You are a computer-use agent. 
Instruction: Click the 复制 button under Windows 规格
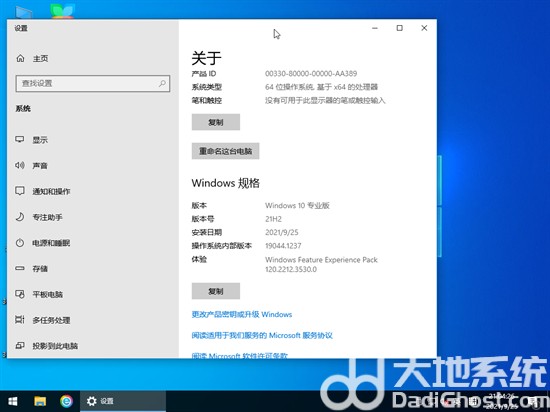[216, 291]
